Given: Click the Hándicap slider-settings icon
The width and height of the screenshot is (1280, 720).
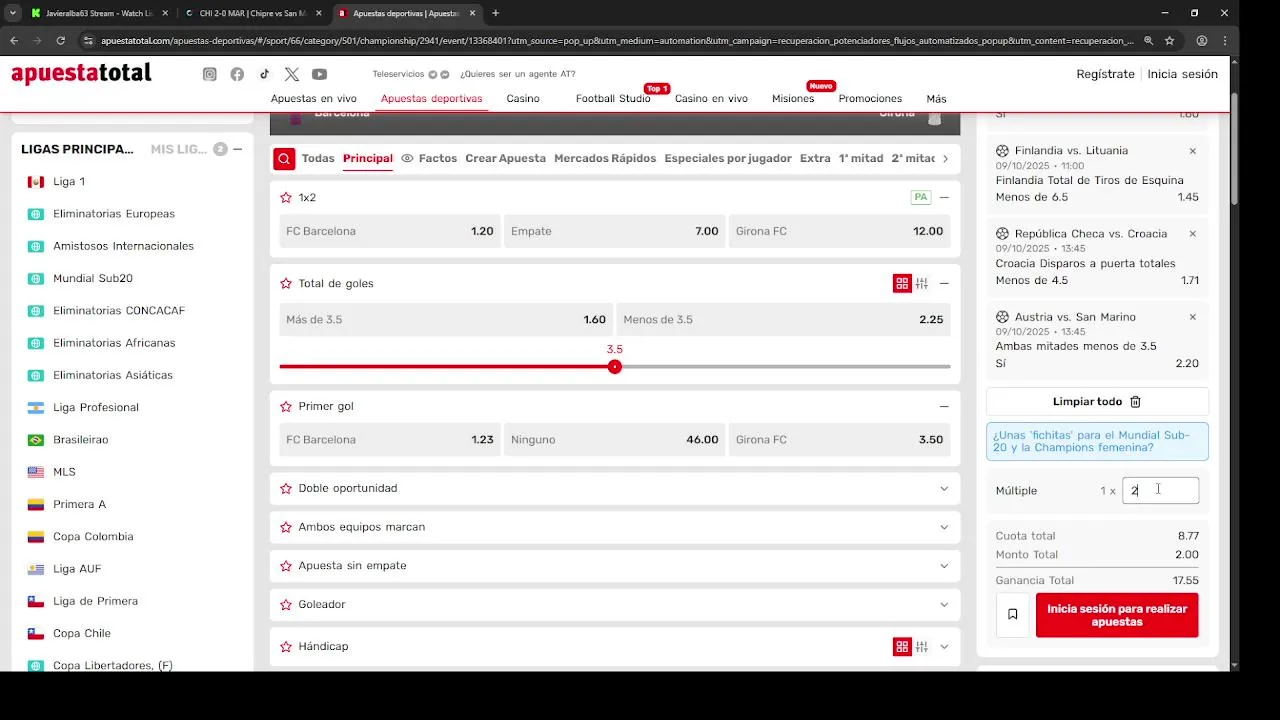Looking at the screenshot, I should (x=922, y=647).
